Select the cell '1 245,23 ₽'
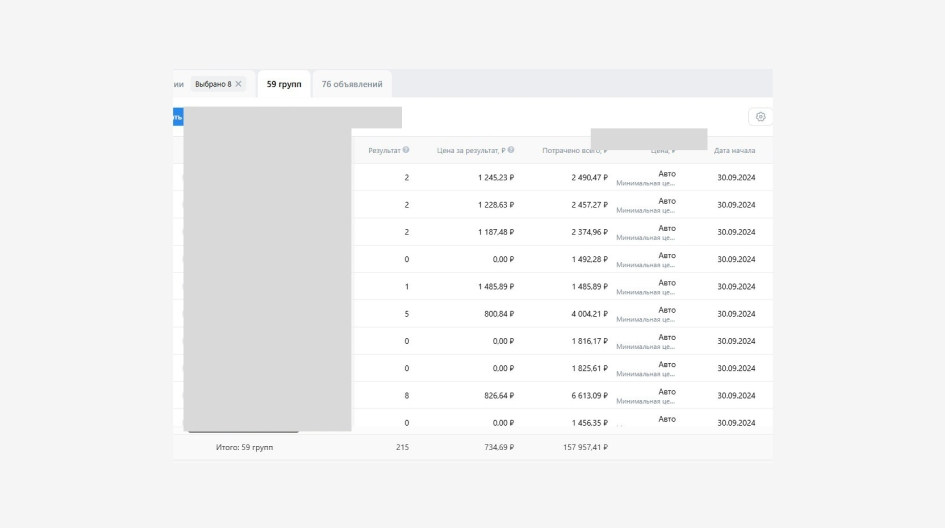Viewport: 945px width, 528px height. [496, 177]
